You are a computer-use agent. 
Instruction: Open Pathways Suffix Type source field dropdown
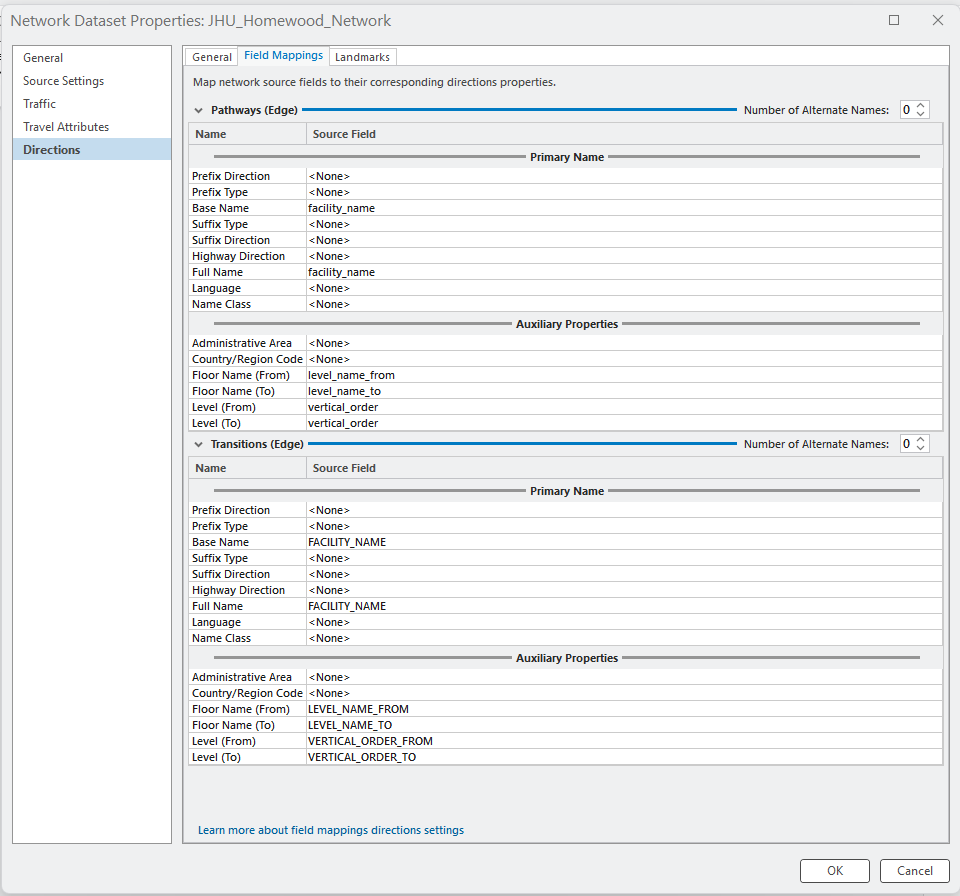pos(624,224)
